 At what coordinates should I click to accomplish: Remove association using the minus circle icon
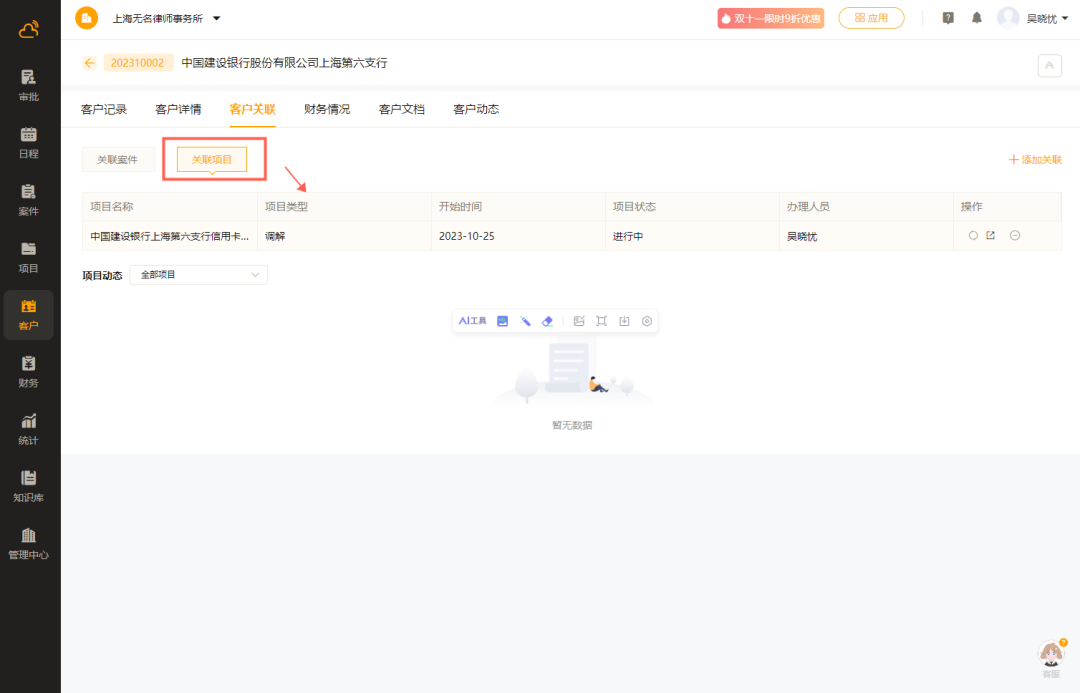1015,236
